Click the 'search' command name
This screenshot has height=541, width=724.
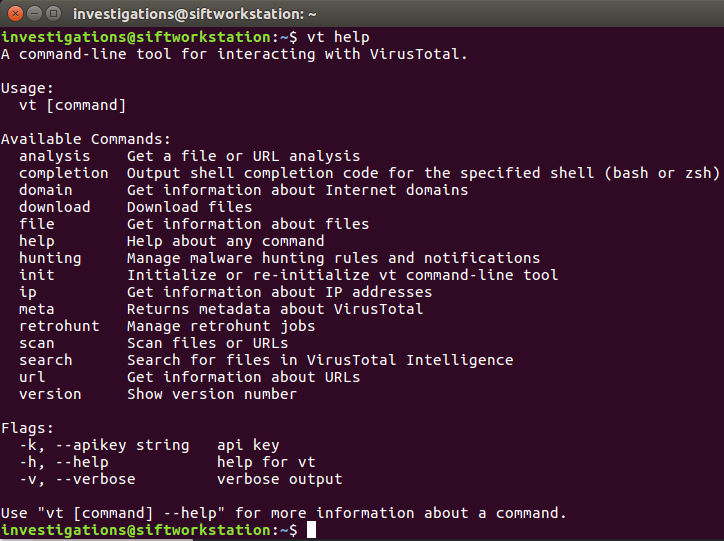tap(45, 360)
